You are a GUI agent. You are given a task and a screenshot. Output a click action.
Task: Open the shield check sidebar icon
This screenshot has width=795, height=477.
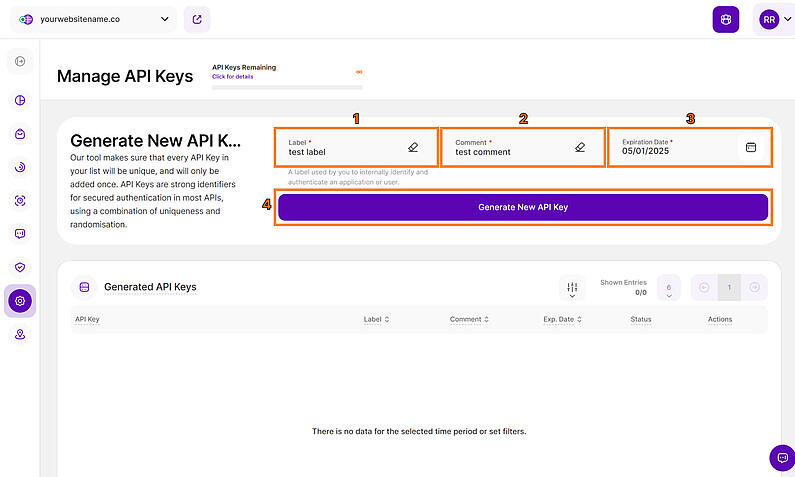click(20, 267)
